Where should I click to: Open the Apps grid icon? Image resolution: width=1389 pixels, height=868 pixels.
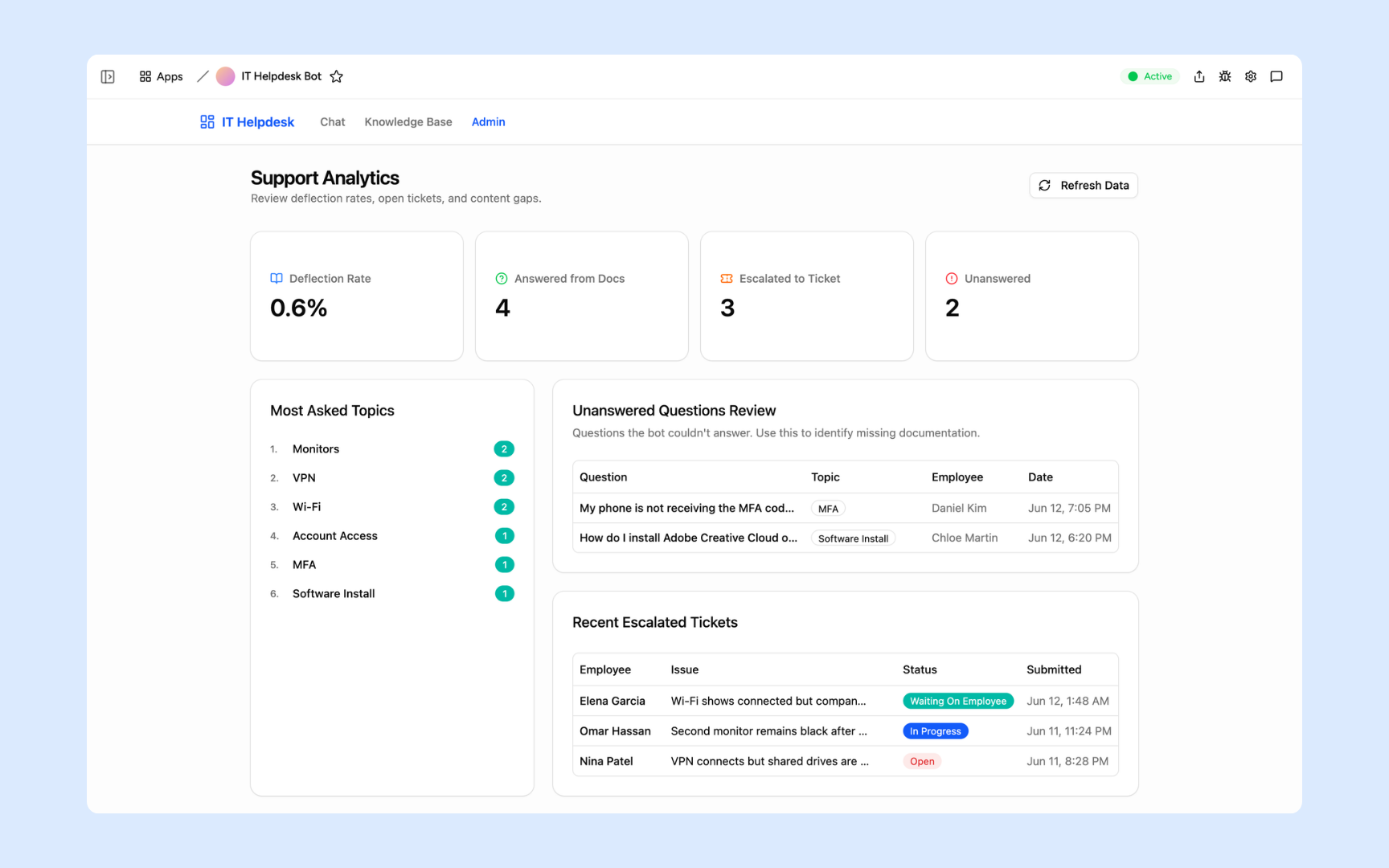coord(145,76)
